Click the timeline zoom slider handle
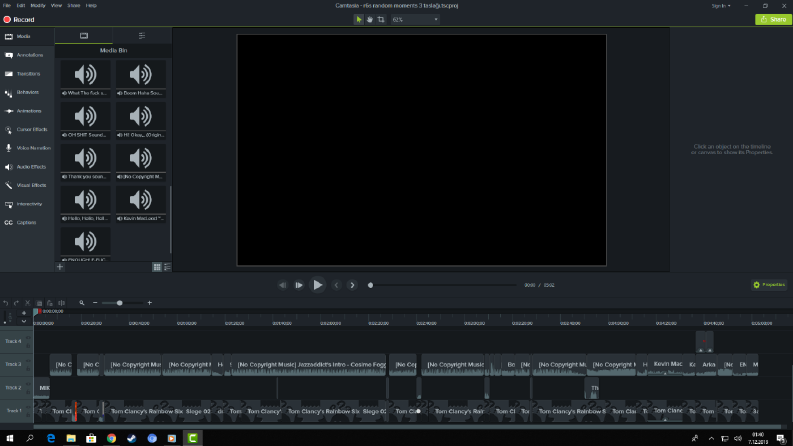This screenshot has height=446, width=793. point(119,303)
